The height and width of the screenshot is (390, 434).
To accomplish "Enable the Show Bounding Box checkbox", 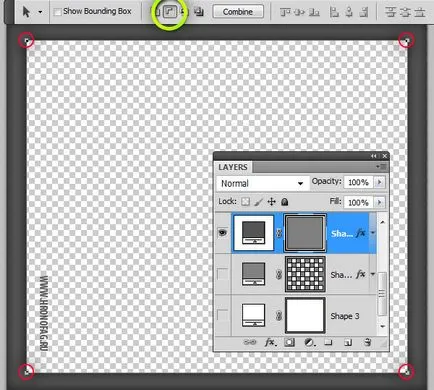I will [x=58, y=12].
